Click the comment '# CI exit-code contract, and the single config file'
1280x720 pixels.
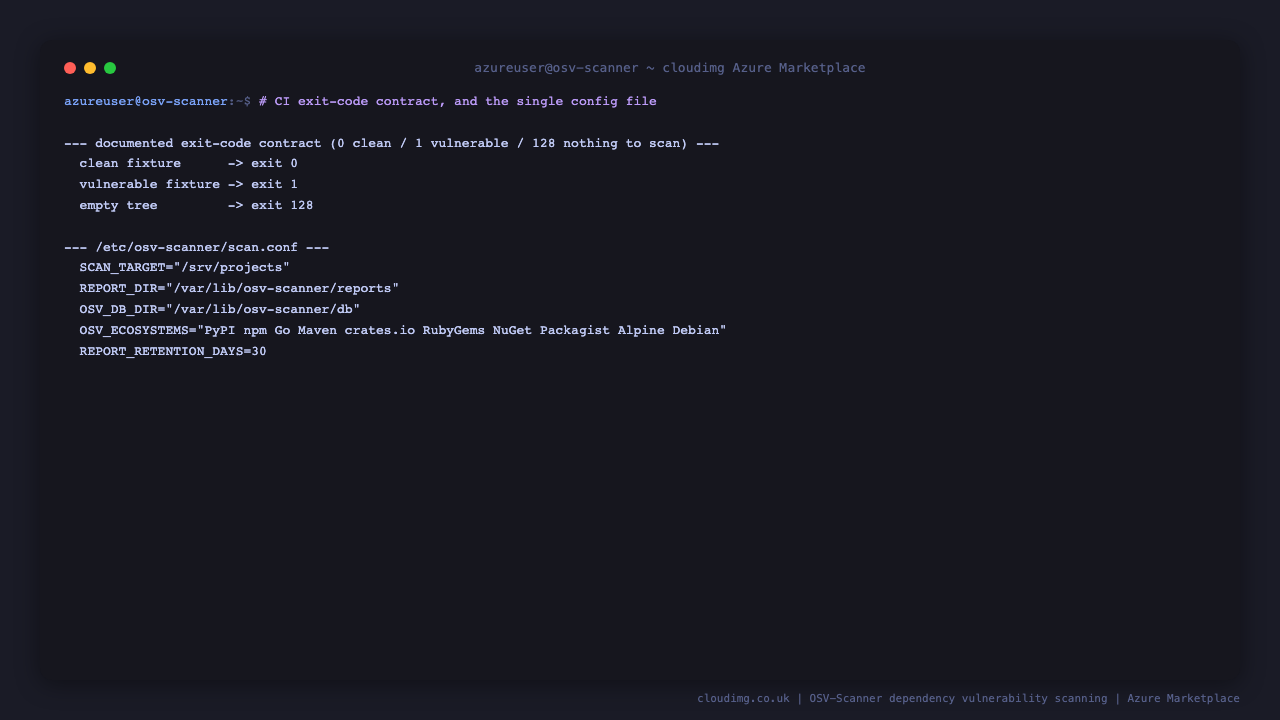tap(458, 102)
